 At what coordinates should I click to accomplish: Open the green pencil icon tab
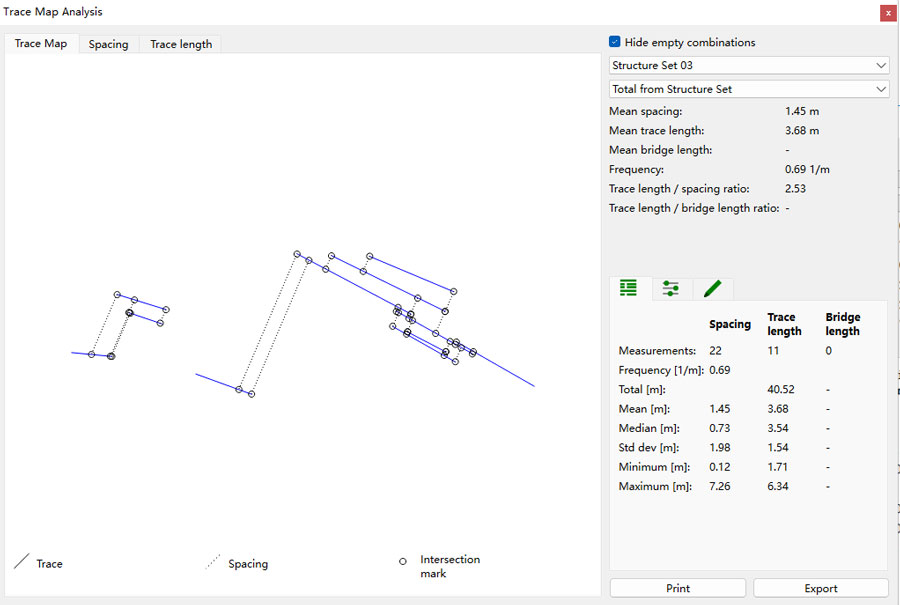[x=712, y=288]
